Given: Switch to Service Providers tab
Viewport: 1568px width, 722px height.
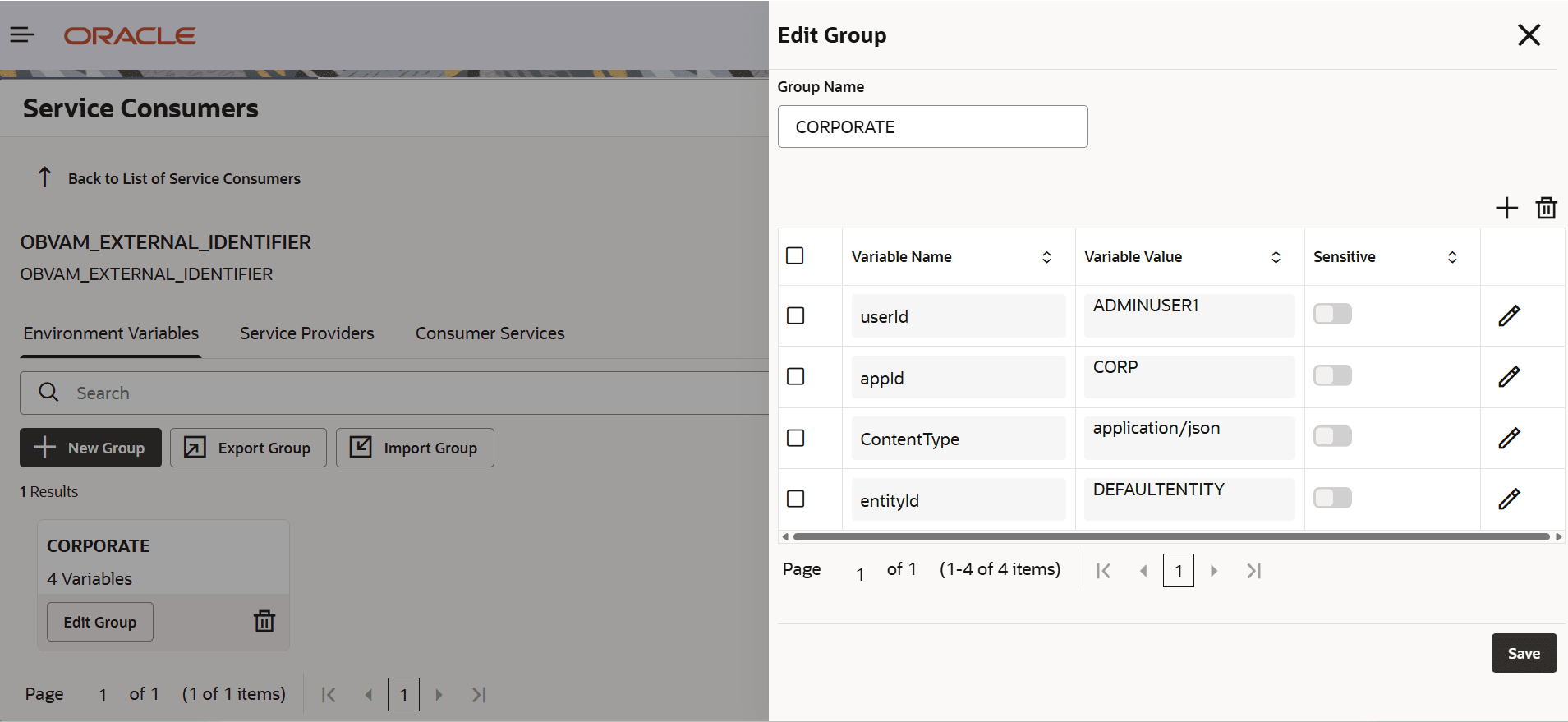Looking at the screenshot, I should [x=306, y=333].
